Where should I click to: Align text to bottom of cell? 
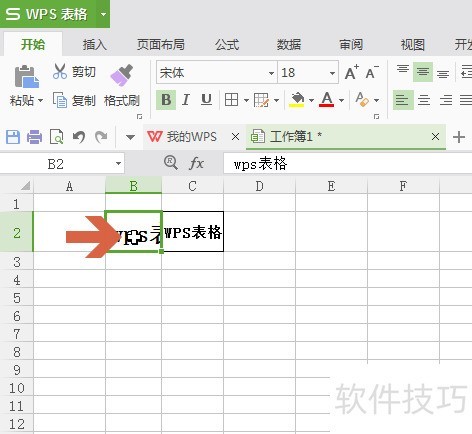tap(443, 73)
